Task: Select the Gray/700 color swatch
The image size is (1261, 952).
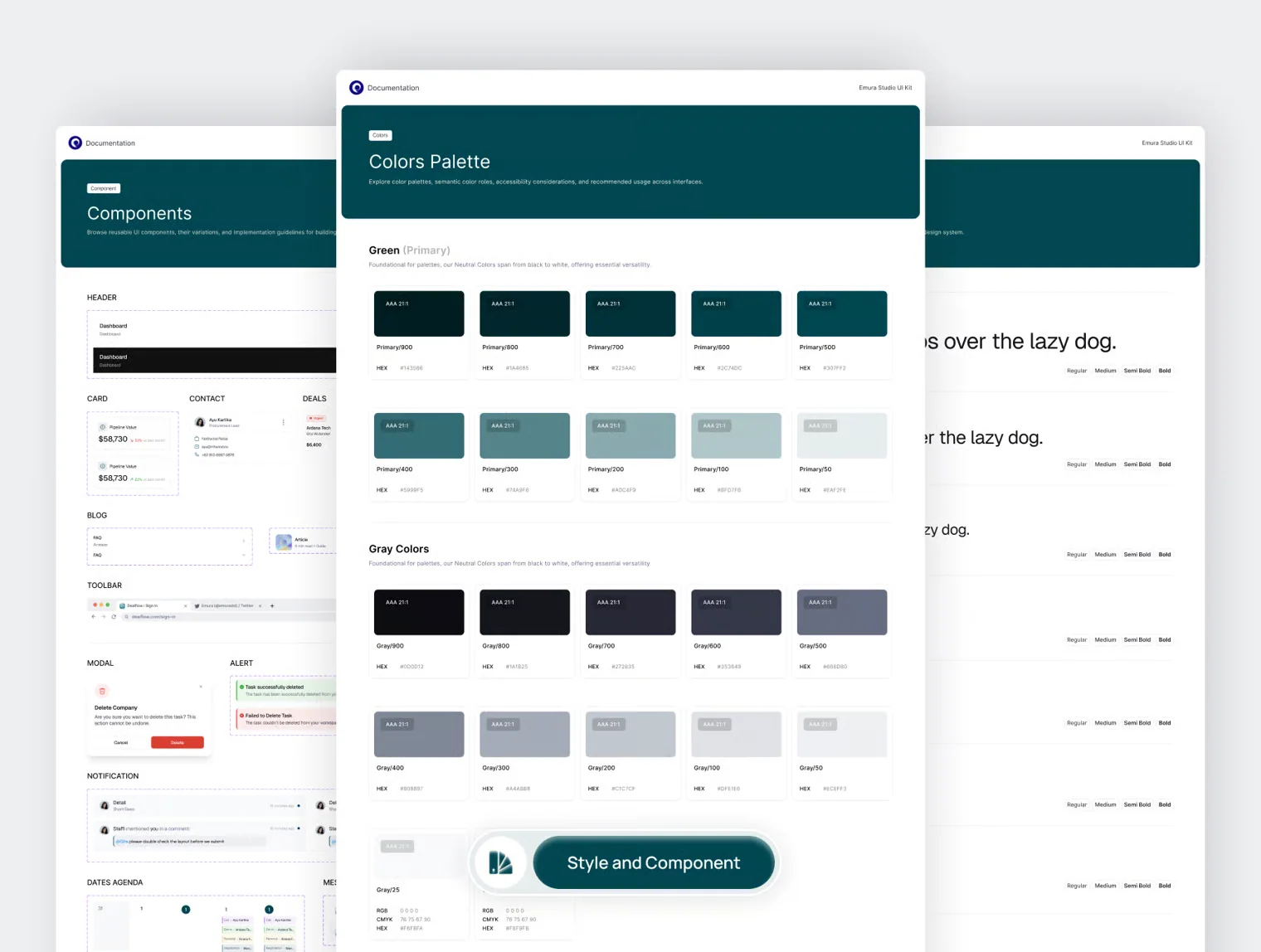Action: [630, 612]
